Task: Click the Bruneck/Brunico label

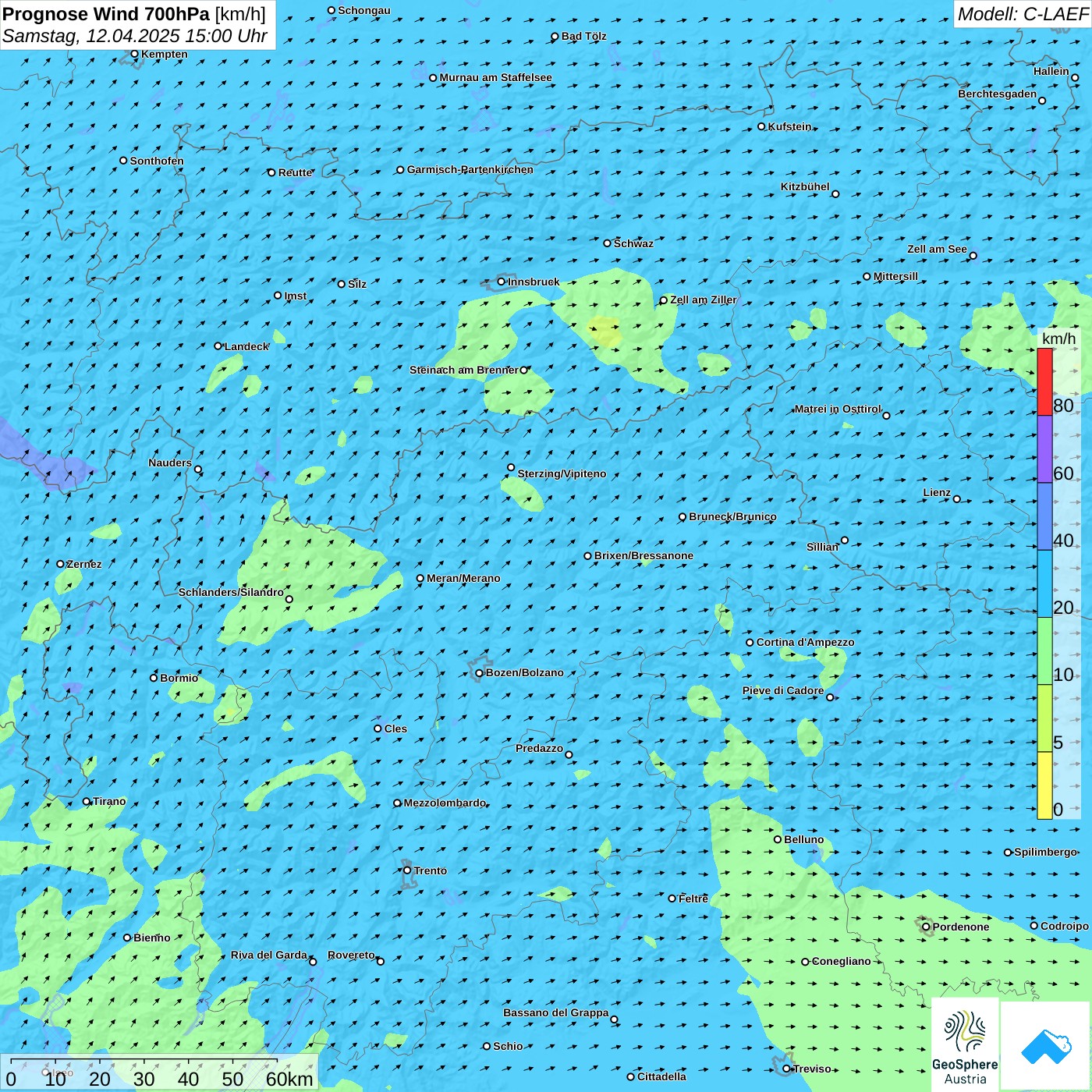Action: pyautogui.click(x=732, y=516)
